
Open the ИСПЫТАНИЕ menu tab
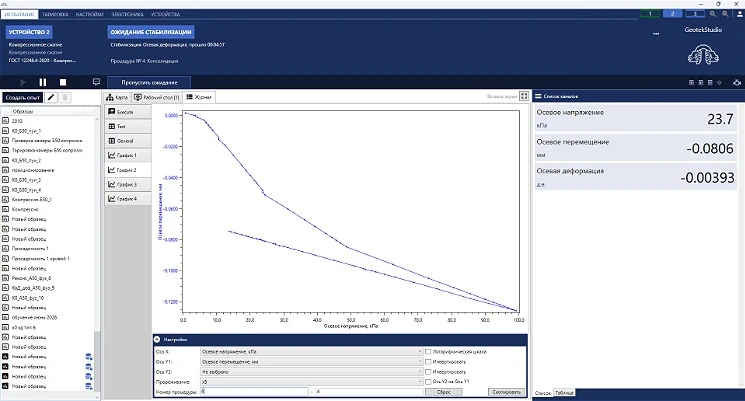pos(19,14)
